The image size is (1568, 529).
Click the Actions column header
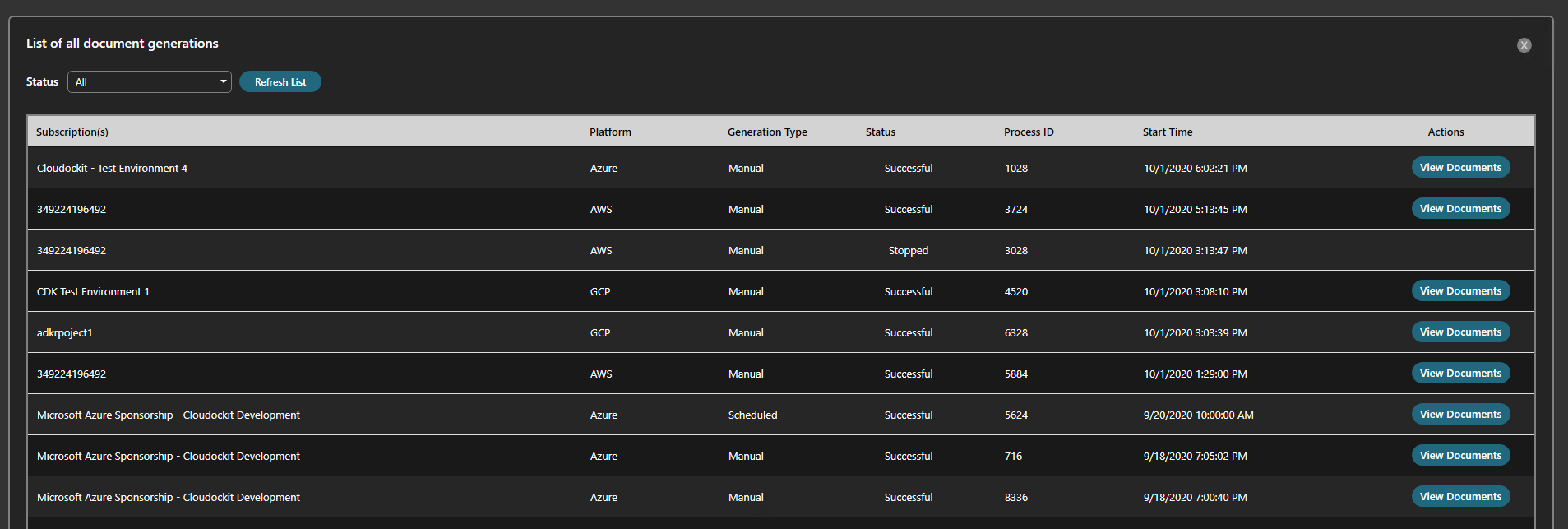pos(1445,132)
